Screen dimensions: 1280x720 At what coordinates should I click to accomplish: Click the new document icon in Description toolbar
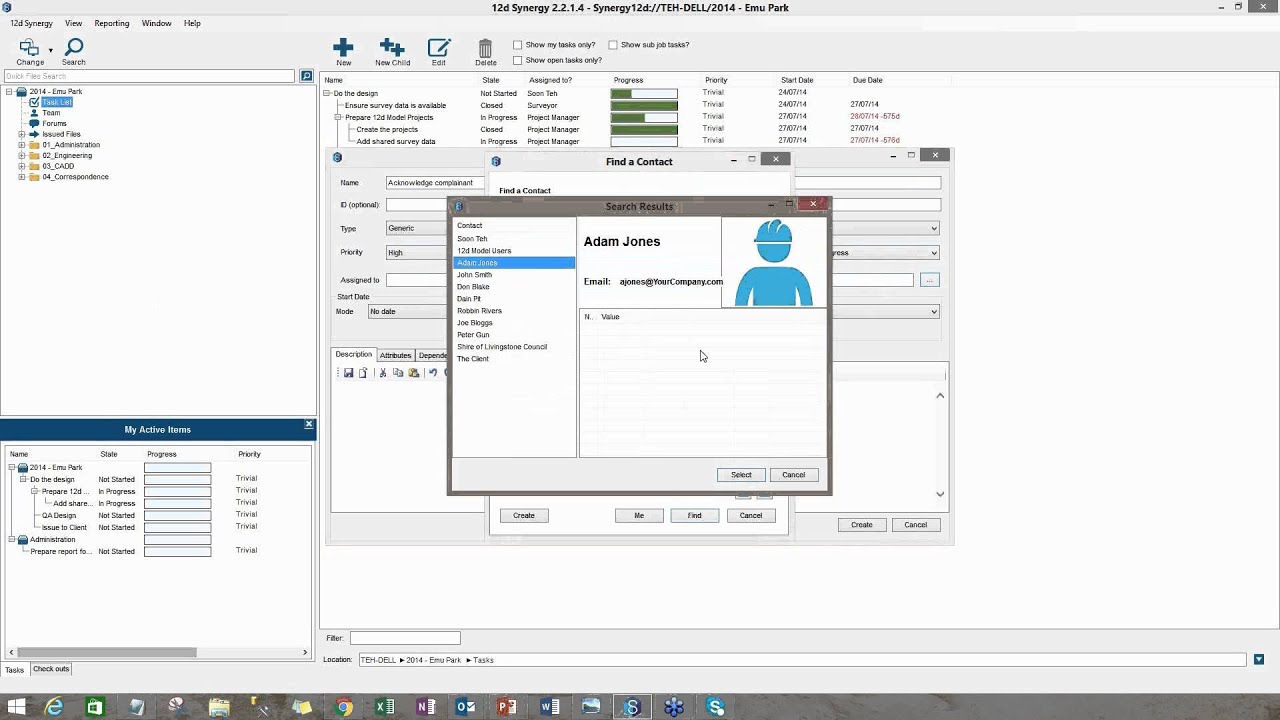tap(363, 373)
